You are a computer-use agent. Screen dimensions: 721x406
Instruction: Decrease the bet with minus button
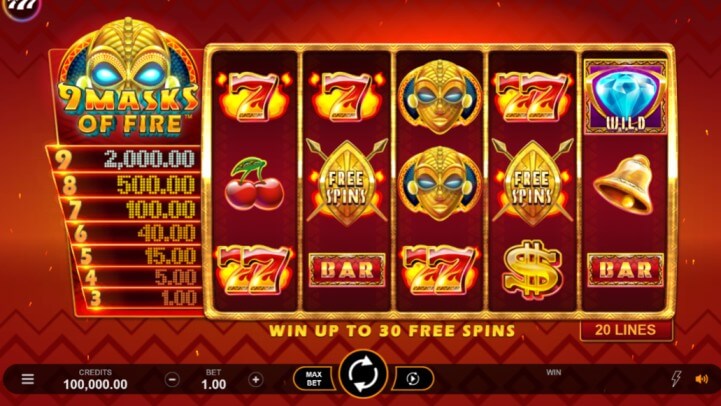point(172,379)
